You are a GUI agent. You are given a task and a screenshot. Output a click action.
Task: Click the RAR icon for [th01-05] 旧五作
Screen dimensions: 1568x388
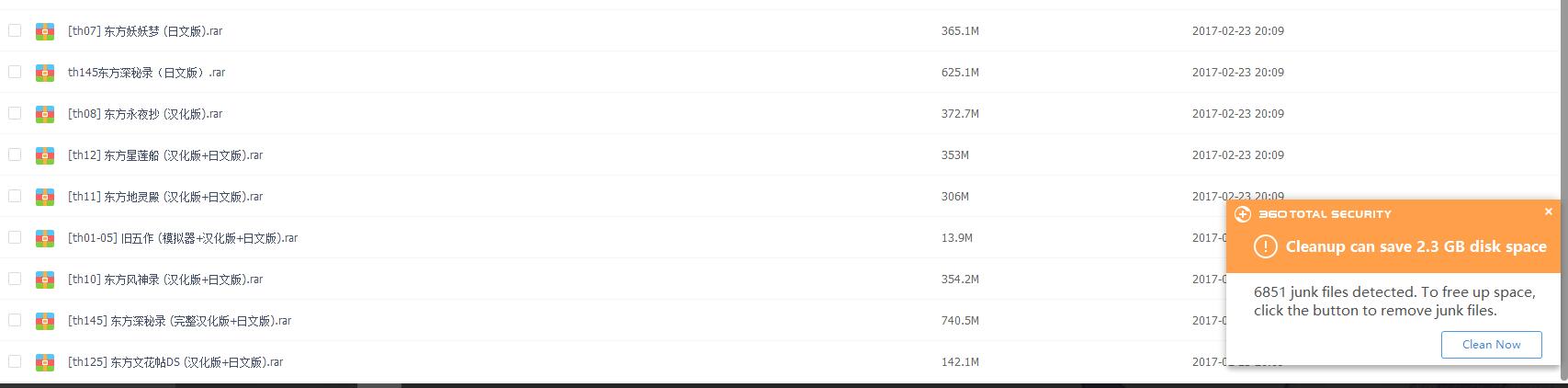[45, 238]
